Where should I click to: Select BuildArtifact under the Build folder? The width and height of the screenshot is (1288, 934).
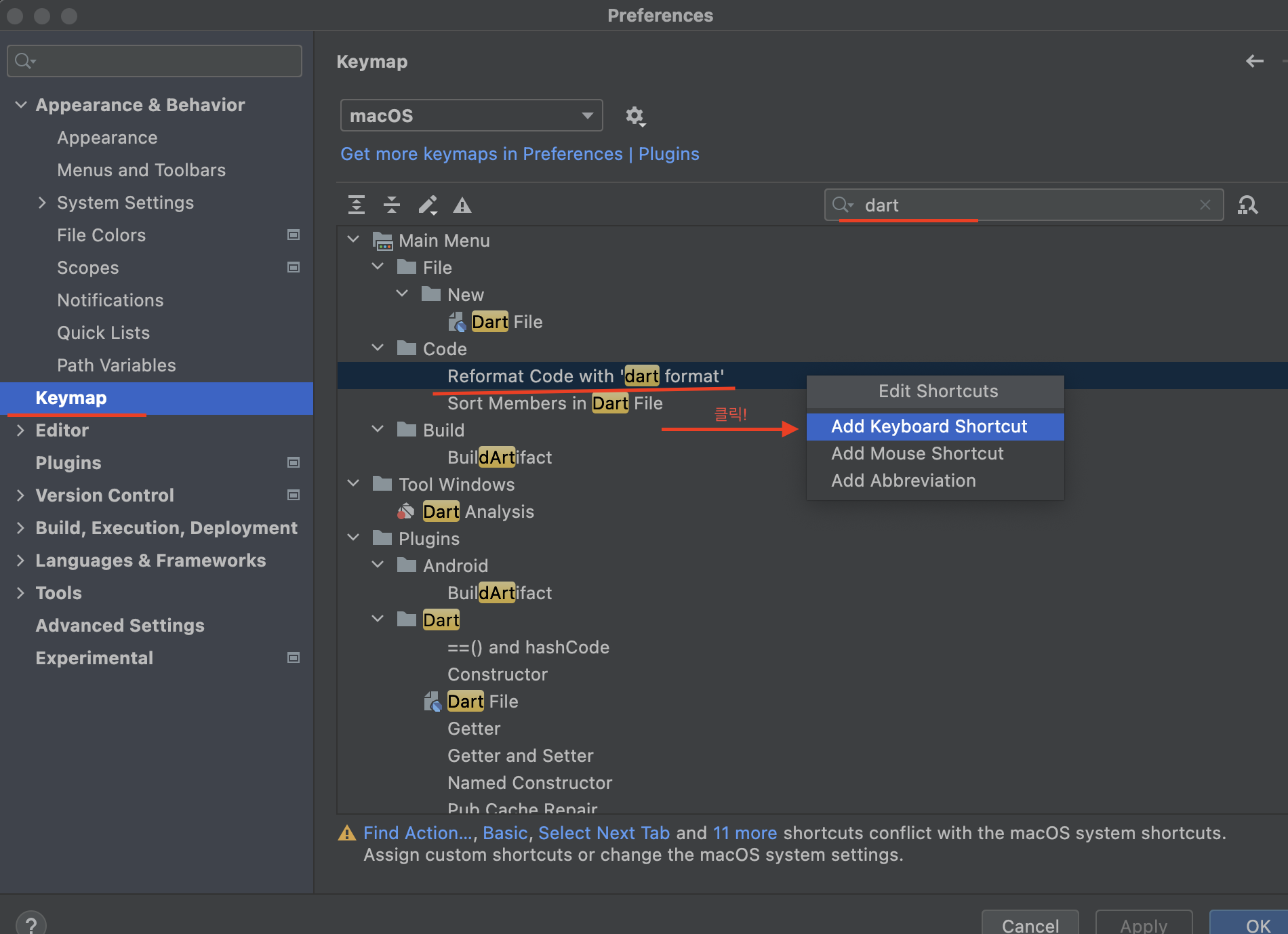click(x=500, y=458)
